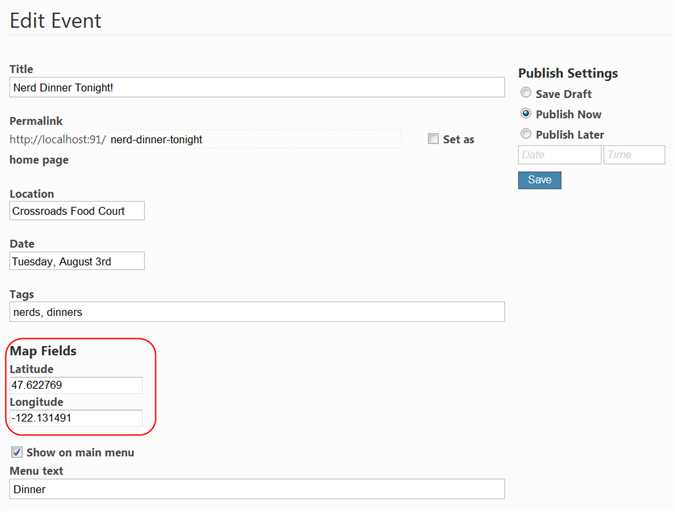This screenshot has width=675, height=512.
Task: Select the Publish Now radio option
Action: click(x=525, y=114)
